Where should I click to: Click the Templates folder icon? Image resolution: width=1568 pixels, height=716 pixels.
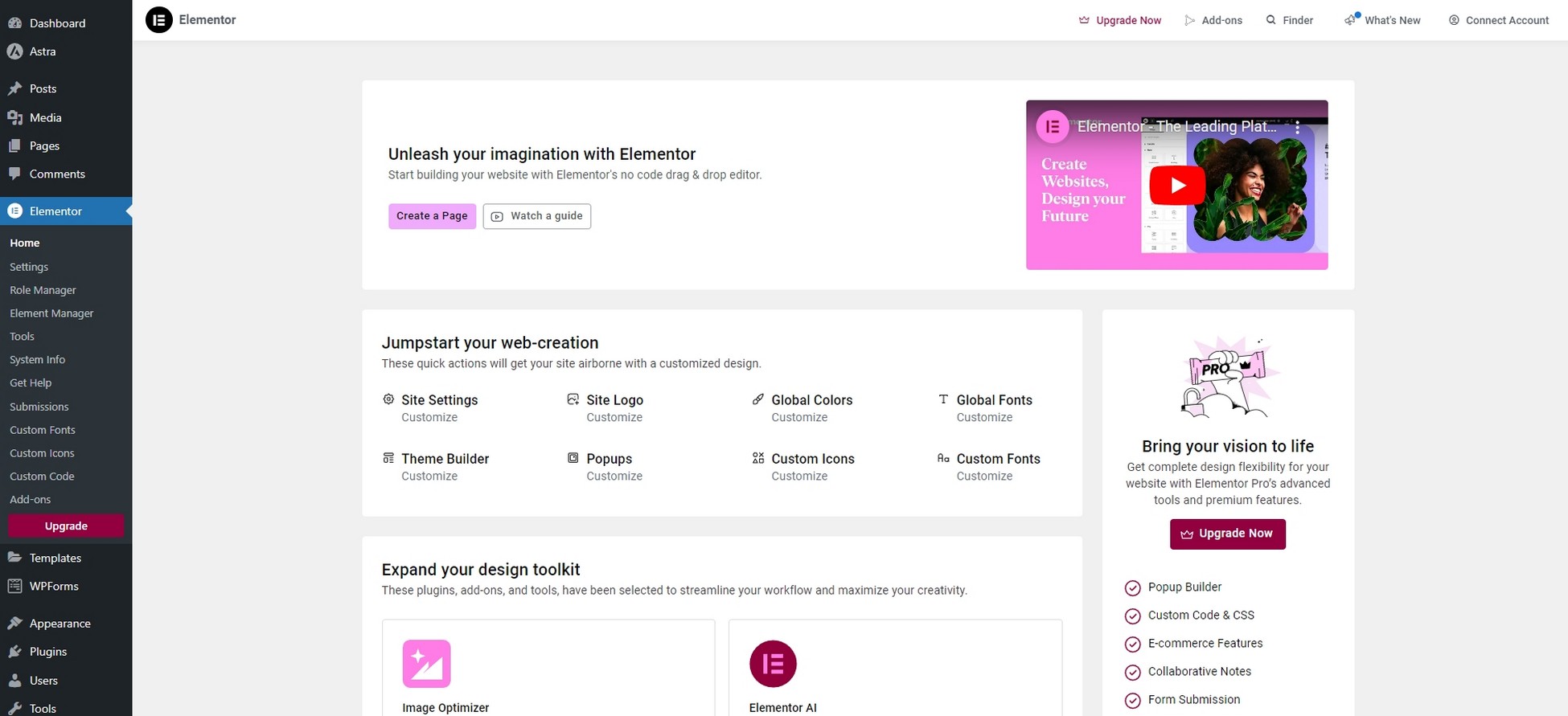coord(14,558)
